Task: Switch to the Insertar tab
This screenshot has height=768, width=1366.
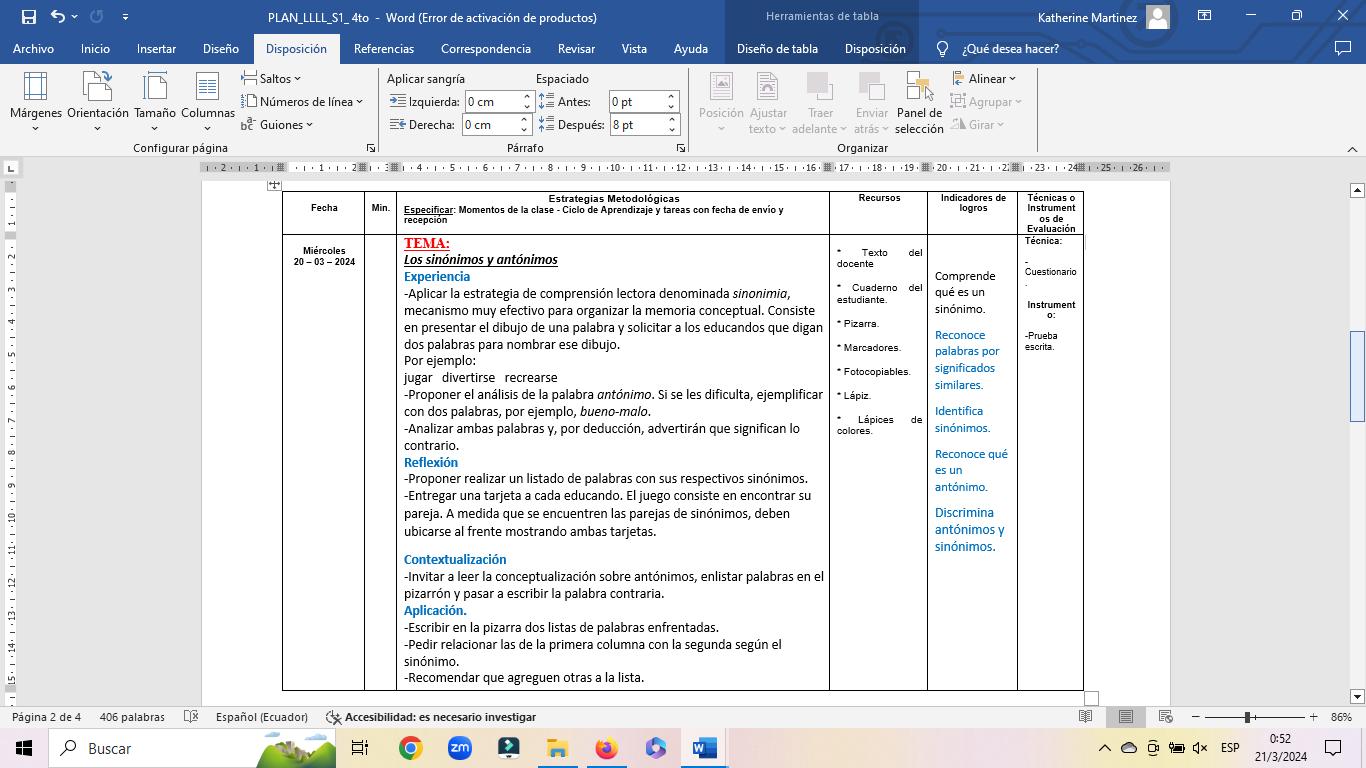Action: click(156, 48)
